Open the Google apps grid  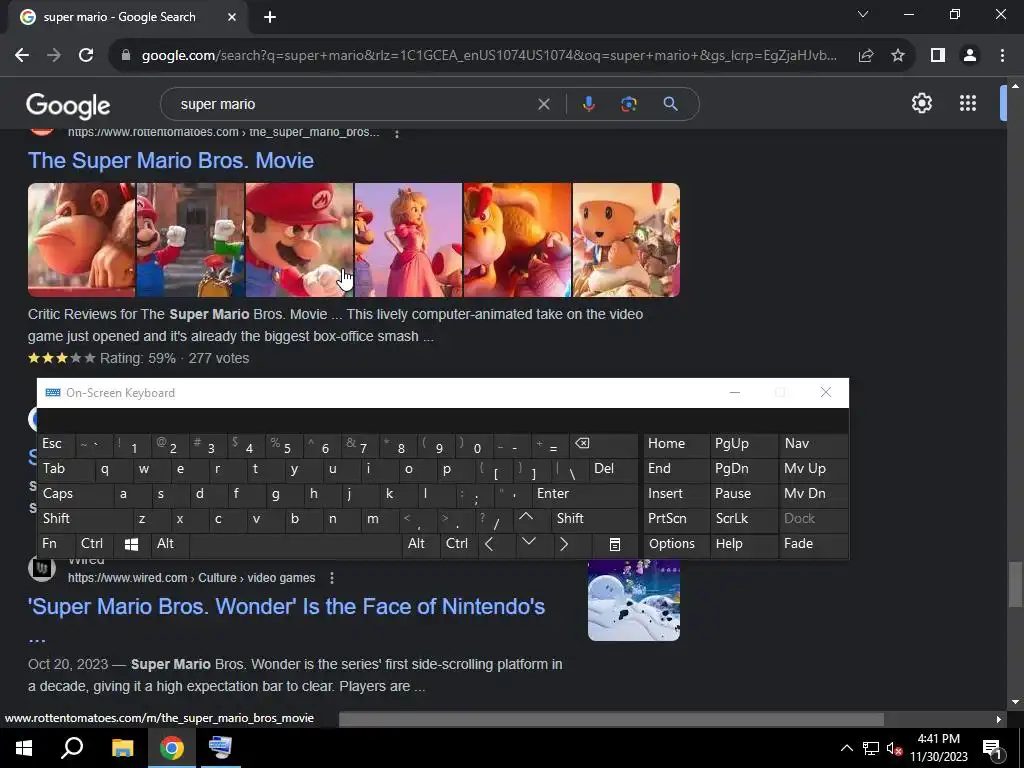coord(968,103)
